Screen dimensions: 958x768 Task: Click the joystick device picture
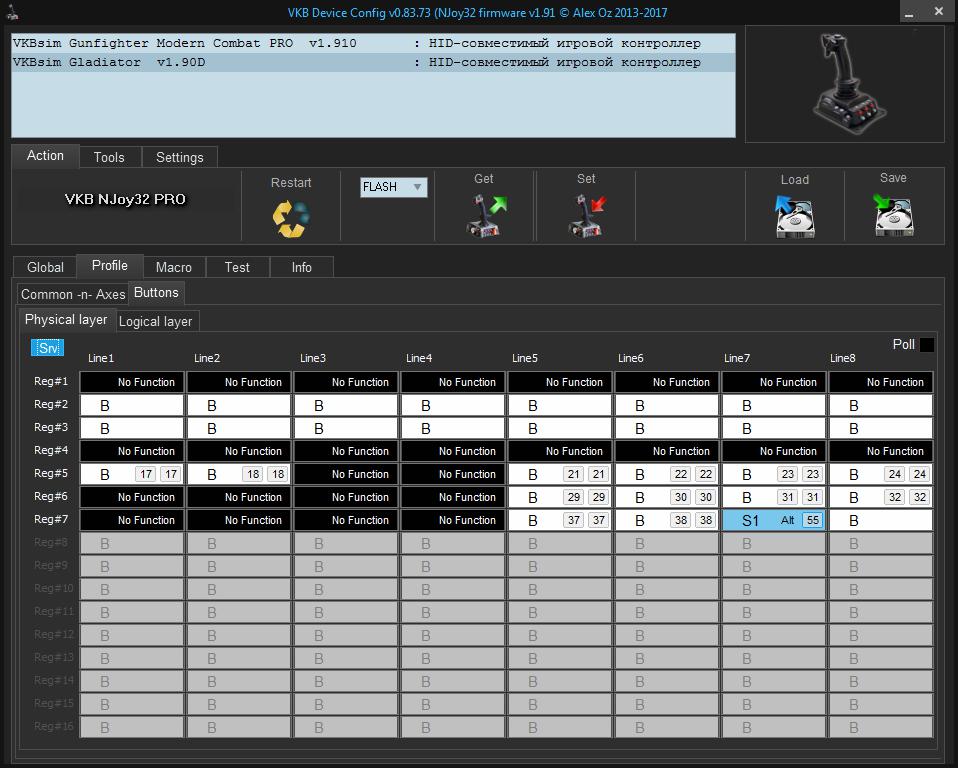coord(847,84)
